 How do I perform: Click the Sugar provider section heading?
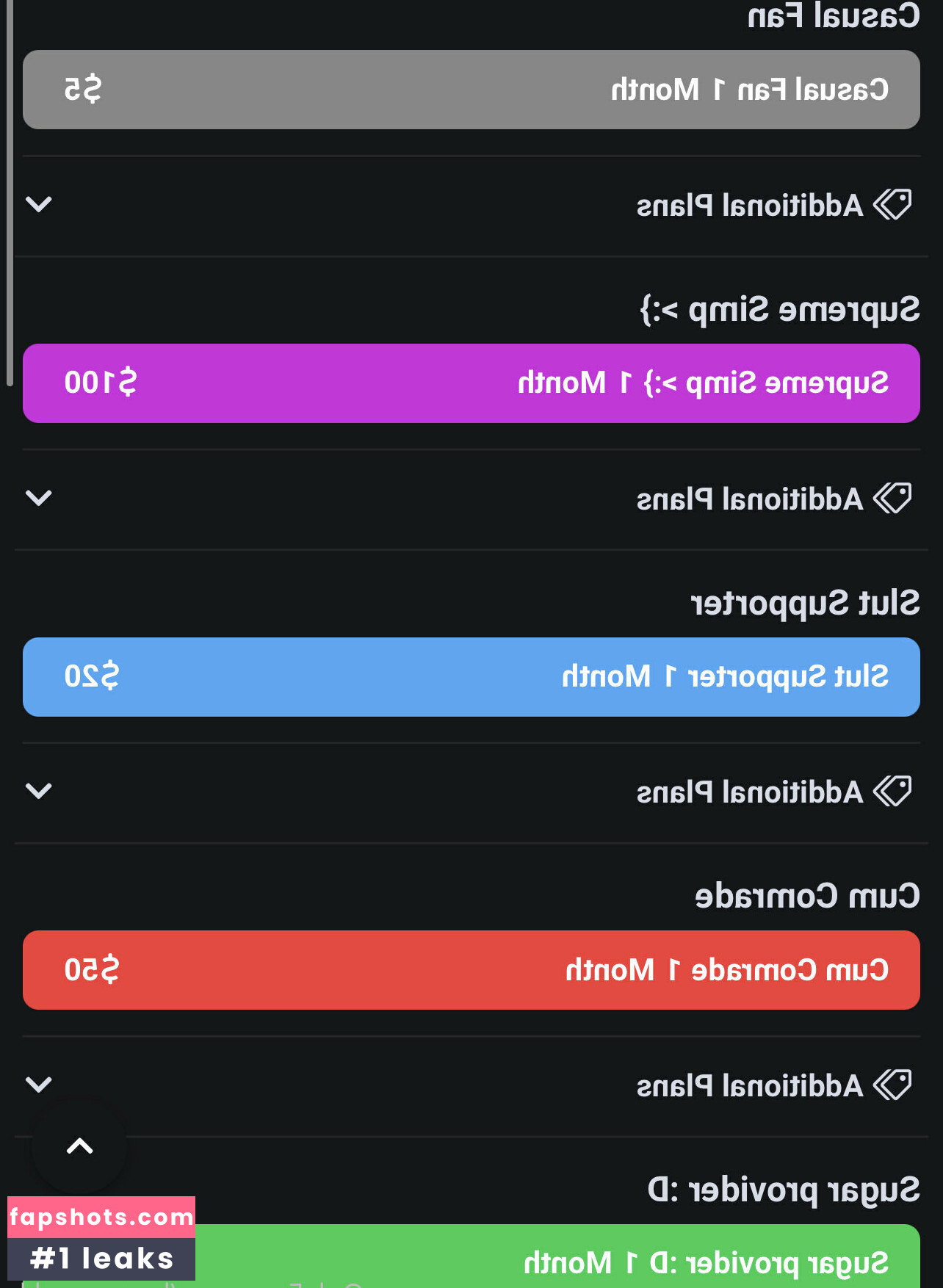click(784, 1190)
